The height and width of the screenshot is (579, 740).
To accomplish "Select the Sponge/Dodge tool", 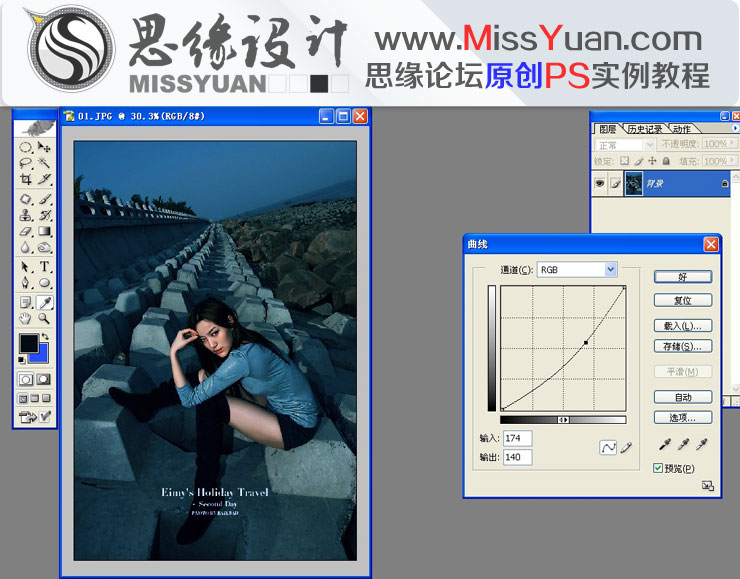I will [x=44, y=247].
